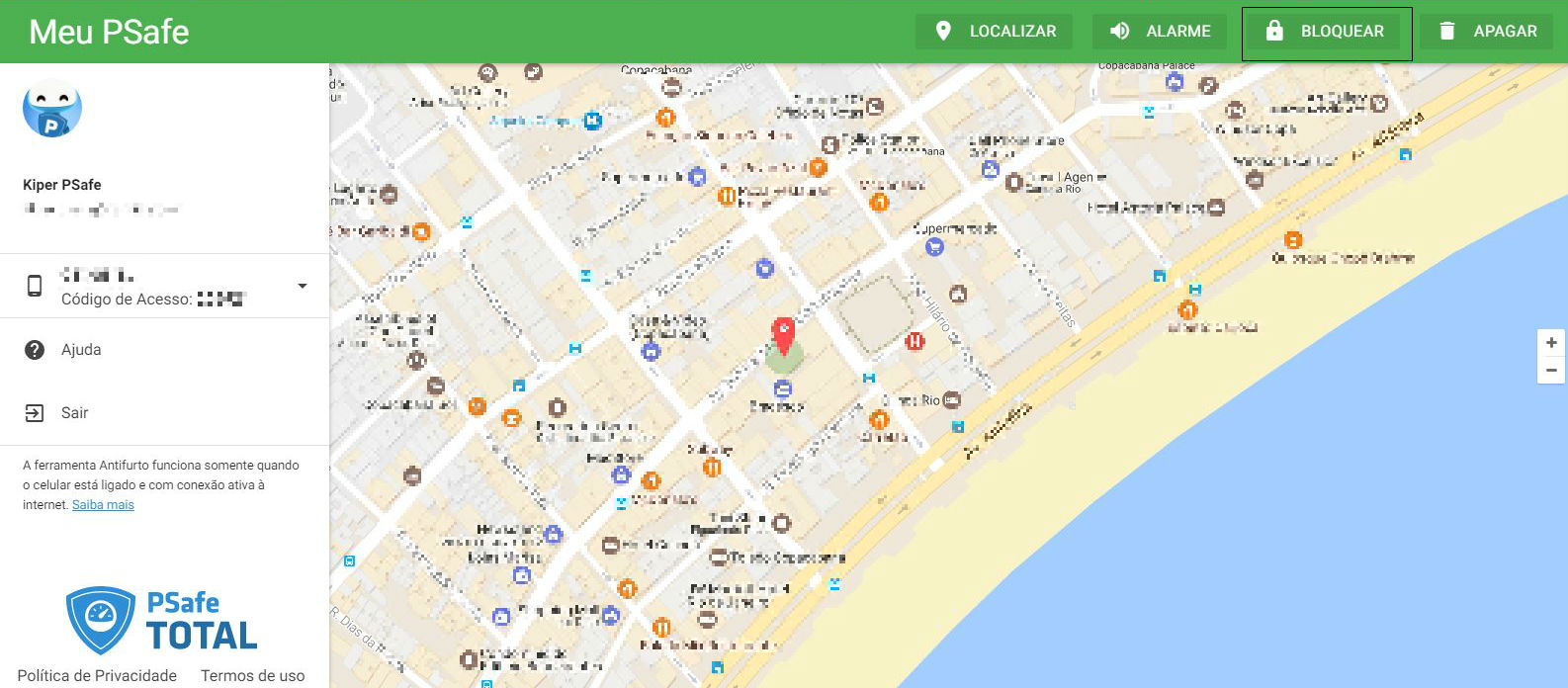1568x688 pixels.
Task: Open the Saiba mais link
Action: tap(103, 505)
